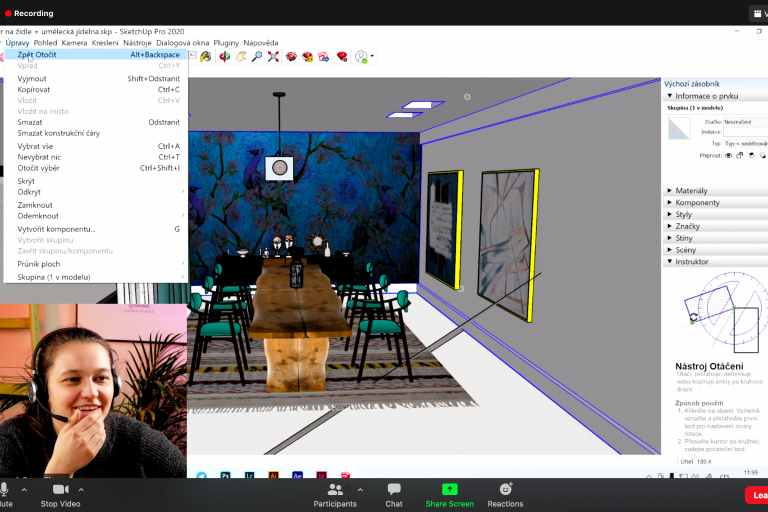Expand the Komponenty panel
This screenshot has height=512, width=768.
[x=696, y=202]
